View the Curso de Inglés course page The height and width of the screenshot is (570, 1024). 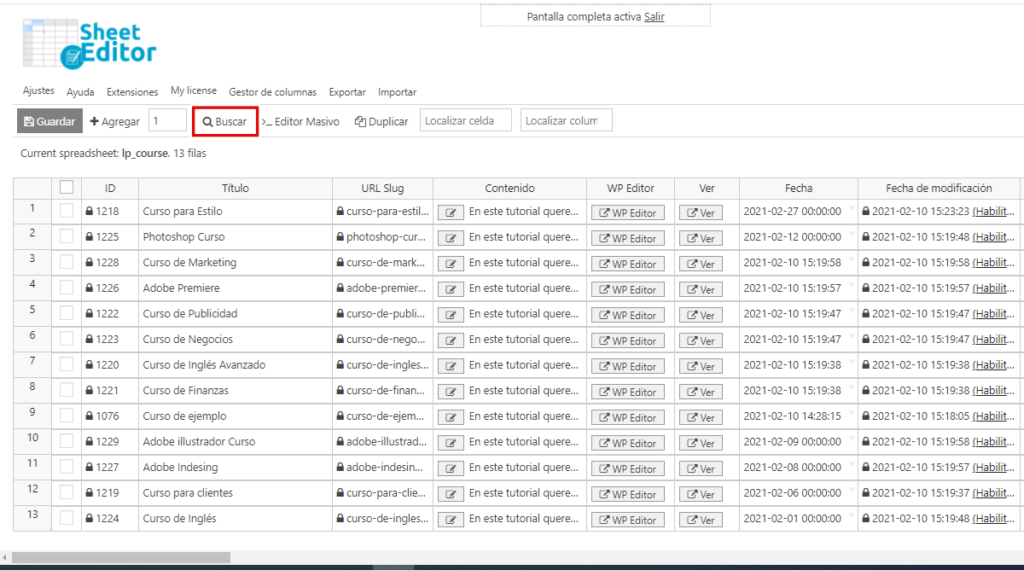click(701, 520)
